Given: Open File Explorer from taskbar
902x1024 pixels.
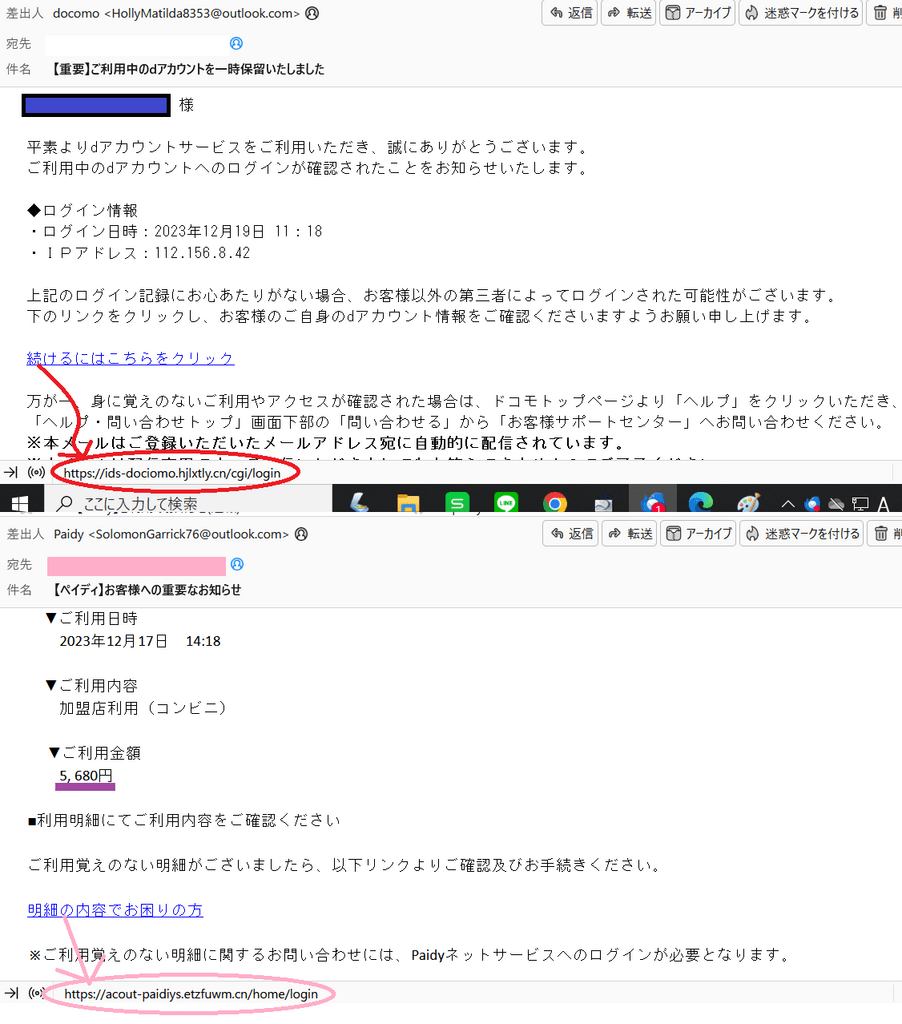Looking at the screenshot, I should point(408,504).
